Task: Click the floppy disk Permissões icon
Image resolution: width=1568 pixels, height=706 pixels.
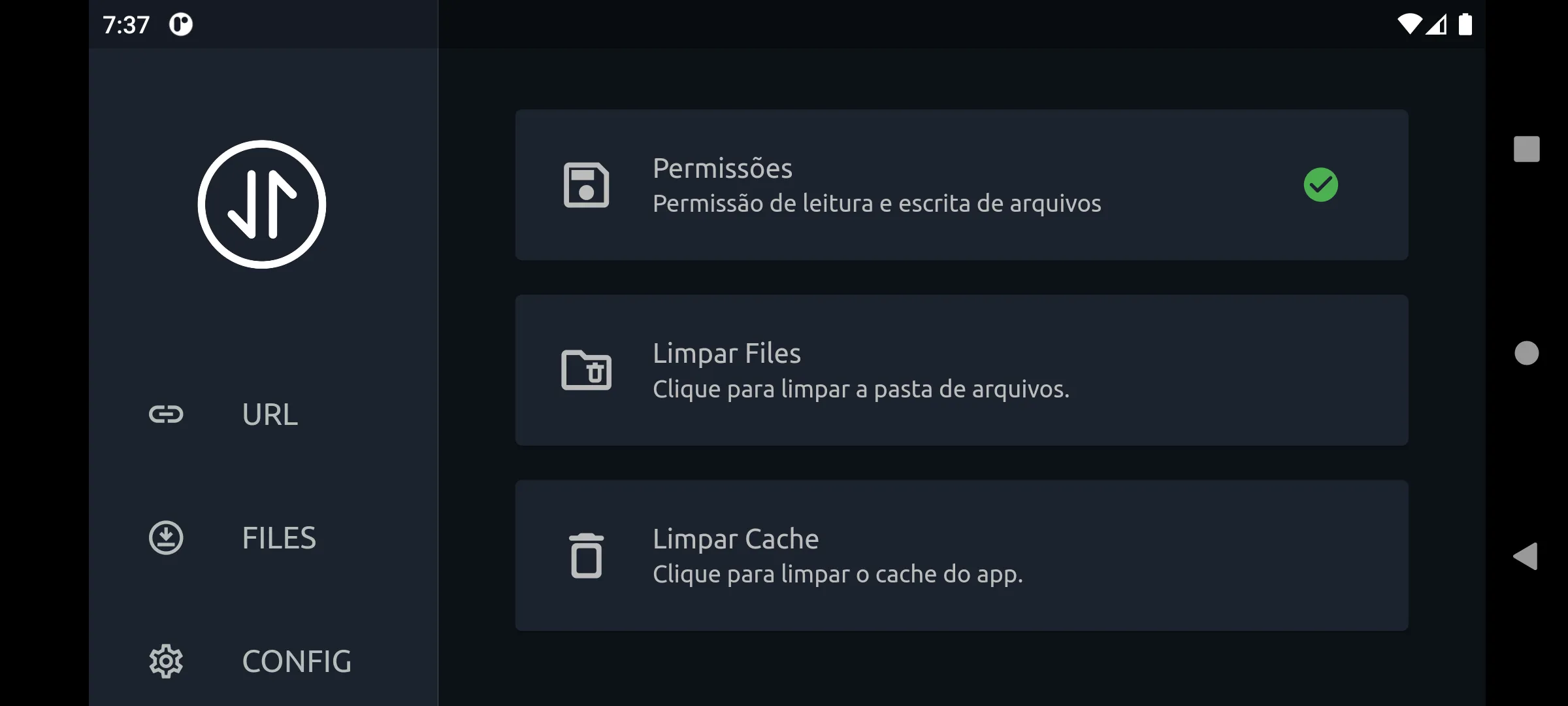Action: 586,185
